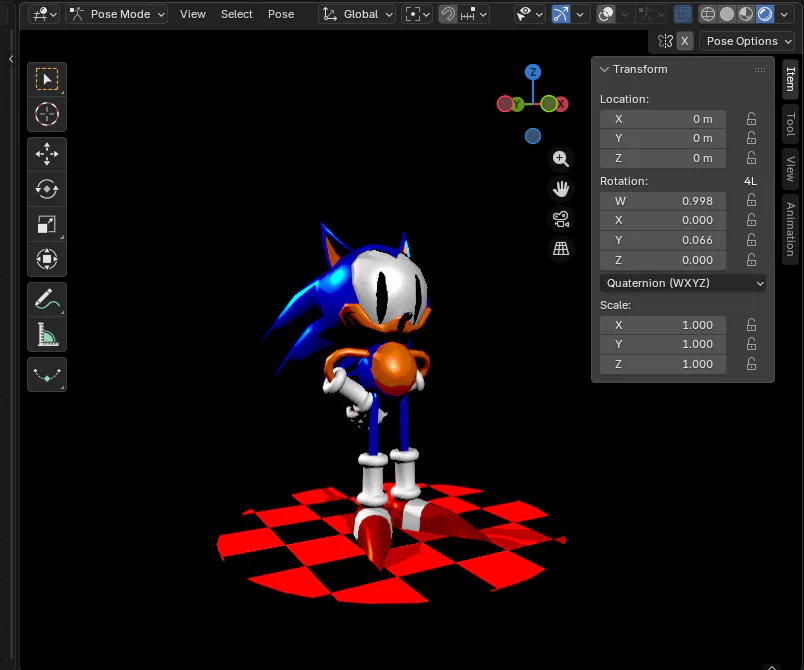Click the Location Y value field
The height and width of the screenshot is (670, 804).
[663, 138]
